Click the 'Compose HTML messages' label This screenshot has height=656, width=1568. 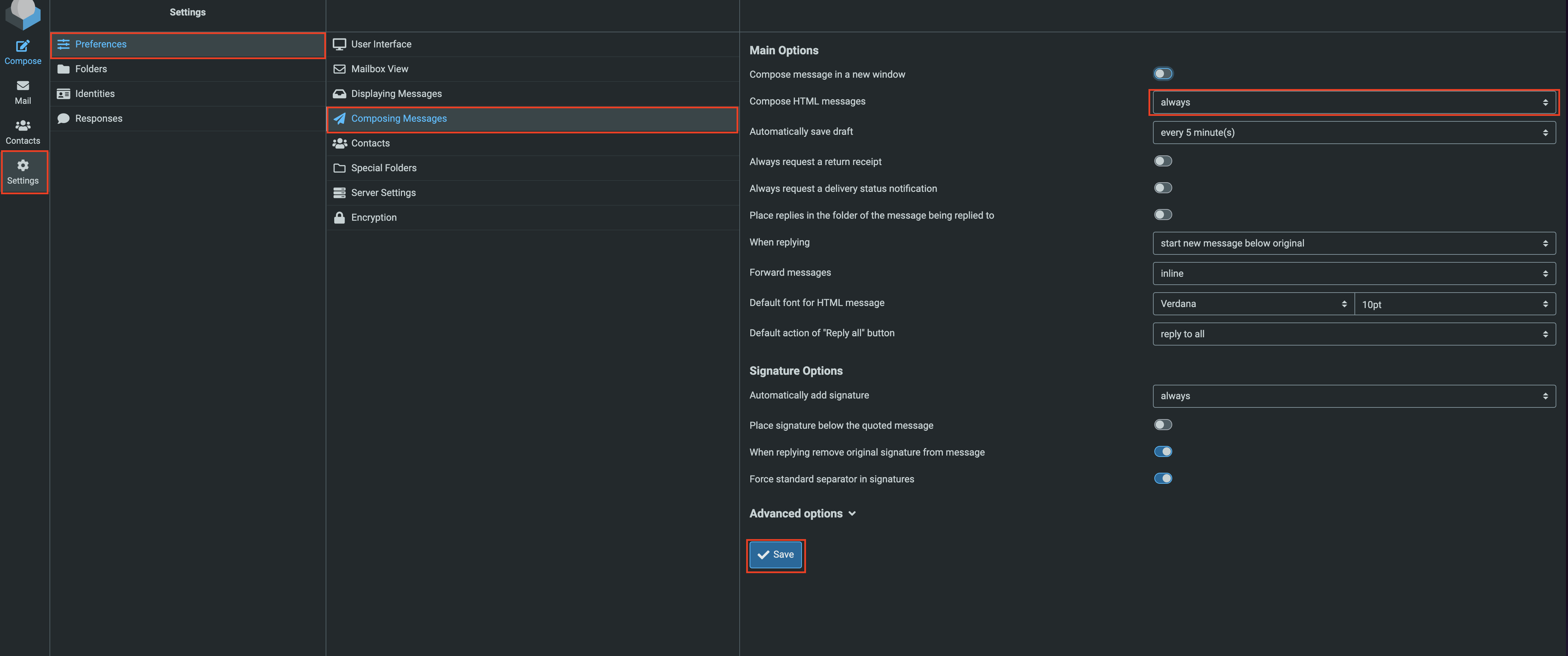point(807,102)
